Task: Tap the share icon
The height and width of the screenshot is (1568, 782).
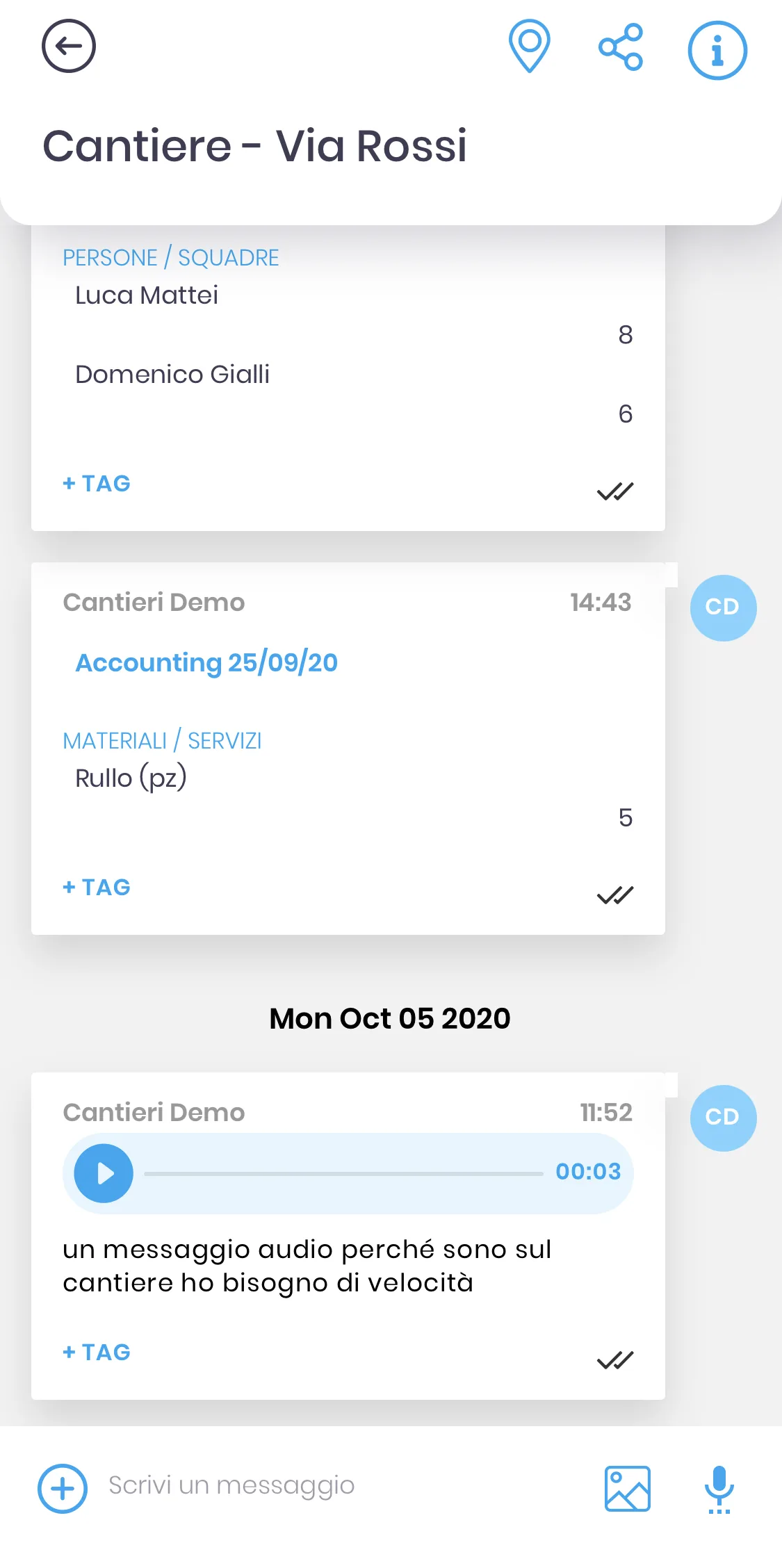Action: pos(621,47)
